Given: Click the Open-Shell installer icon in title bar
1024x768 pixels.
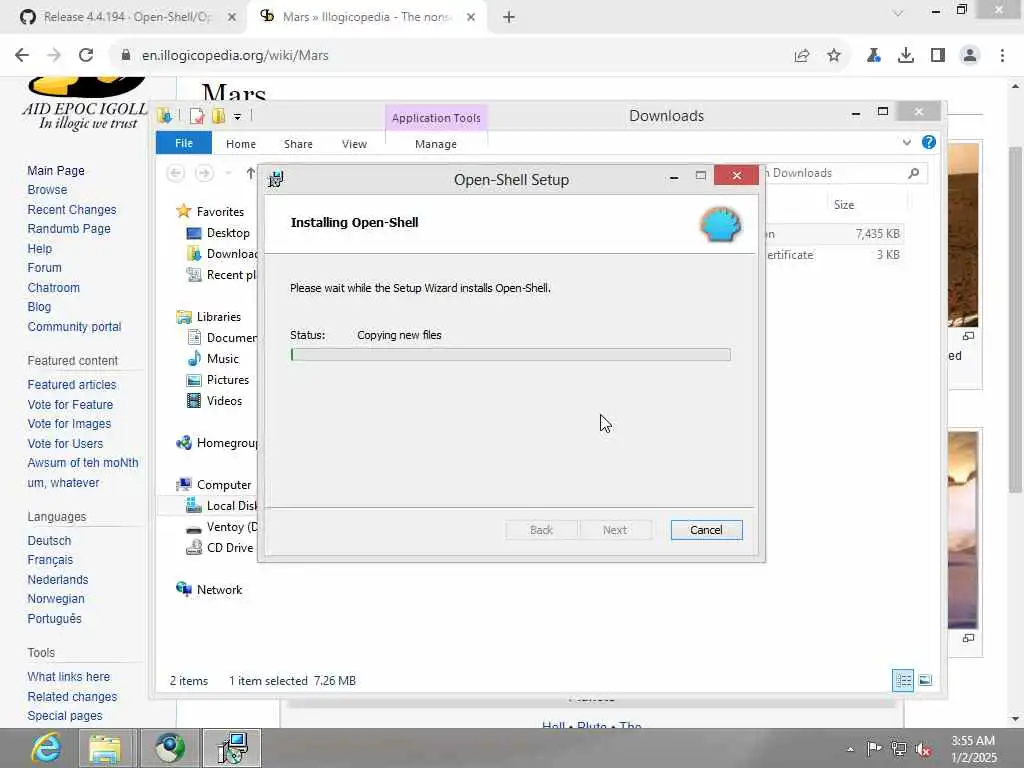Looking at the screenshot, I should 276,178.
